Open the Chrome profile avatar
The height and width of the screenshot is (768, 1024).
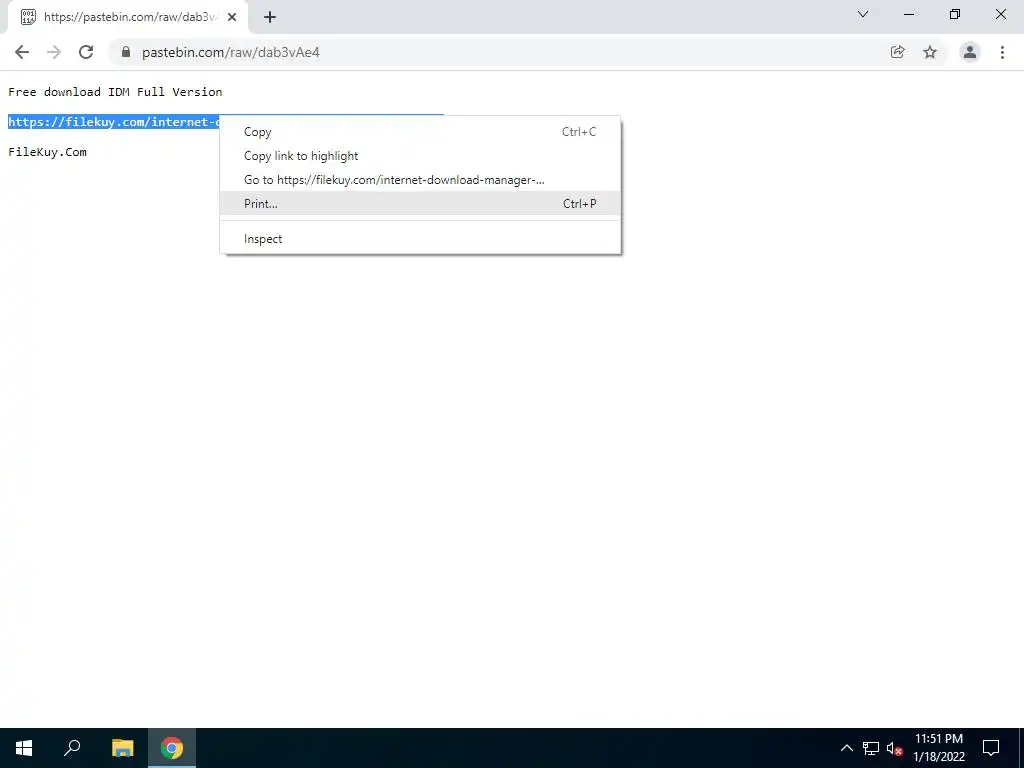tap(970, 52)
